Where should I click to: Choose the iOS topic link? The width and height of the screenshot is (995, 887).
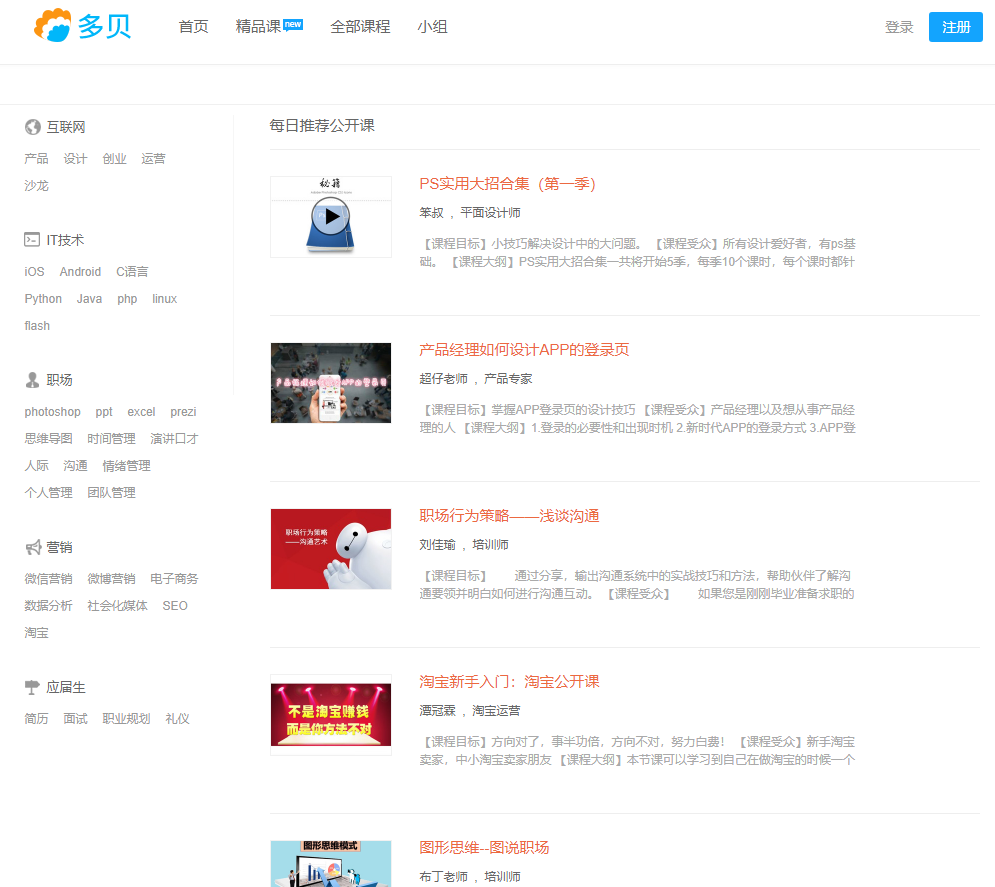pyautogui.click(x=34, y=272)
